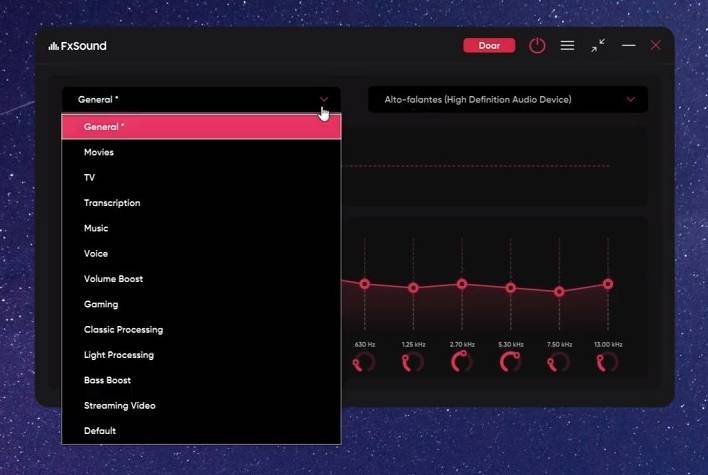The image size is (708, 475).
Task: Click the 5.30 kHz frequency knob
Action: pos(510,362)
